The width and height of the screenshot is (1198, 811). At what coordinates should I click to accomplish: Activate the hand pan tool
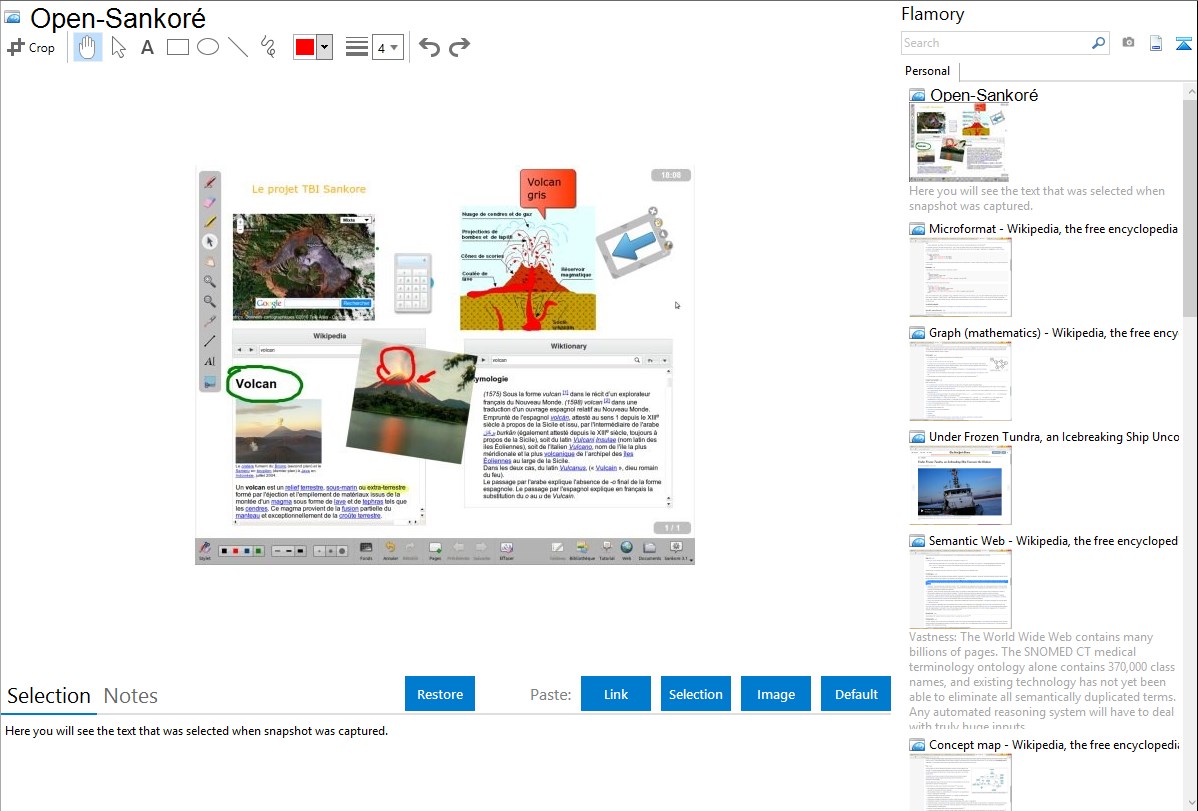pos(87,47)
